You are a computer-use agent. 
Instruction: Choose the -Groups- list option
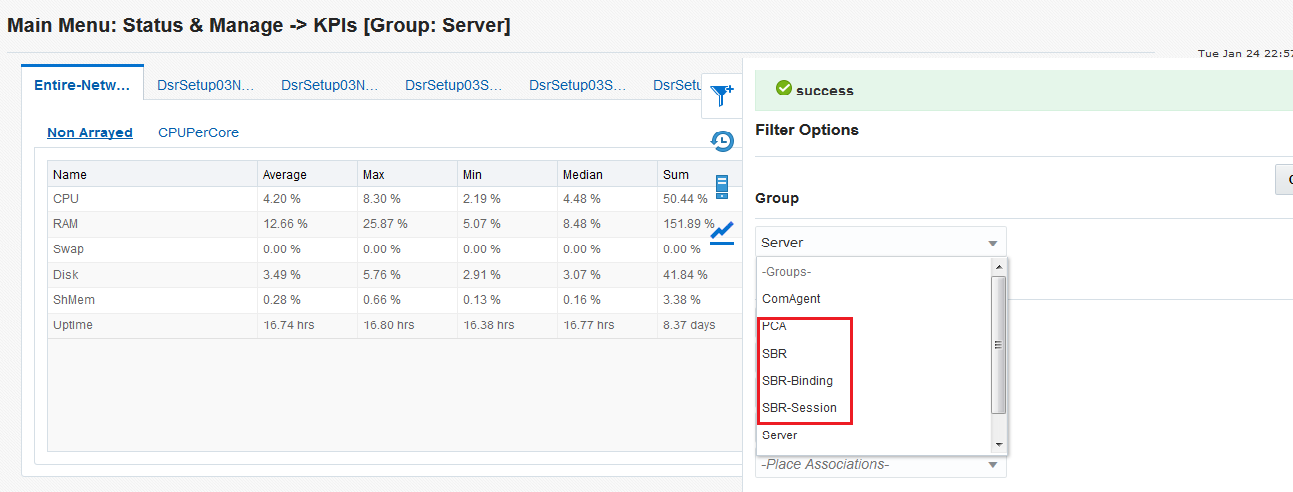pyautogui.click(x=873, y=271)
